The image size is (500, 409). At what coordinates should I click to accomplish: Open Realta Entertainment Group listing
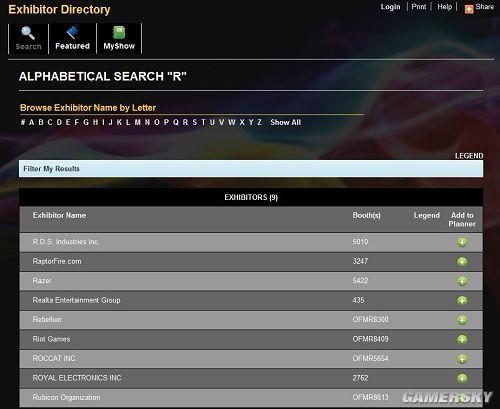76,300
